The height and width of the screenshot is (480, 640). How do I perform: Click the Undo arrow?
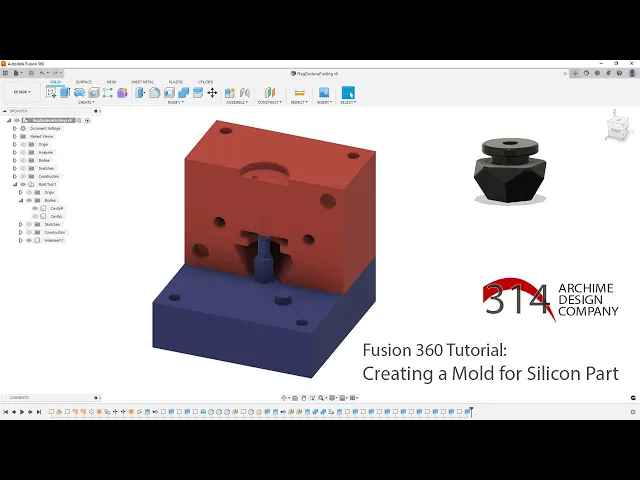click(x=42, y=73)
